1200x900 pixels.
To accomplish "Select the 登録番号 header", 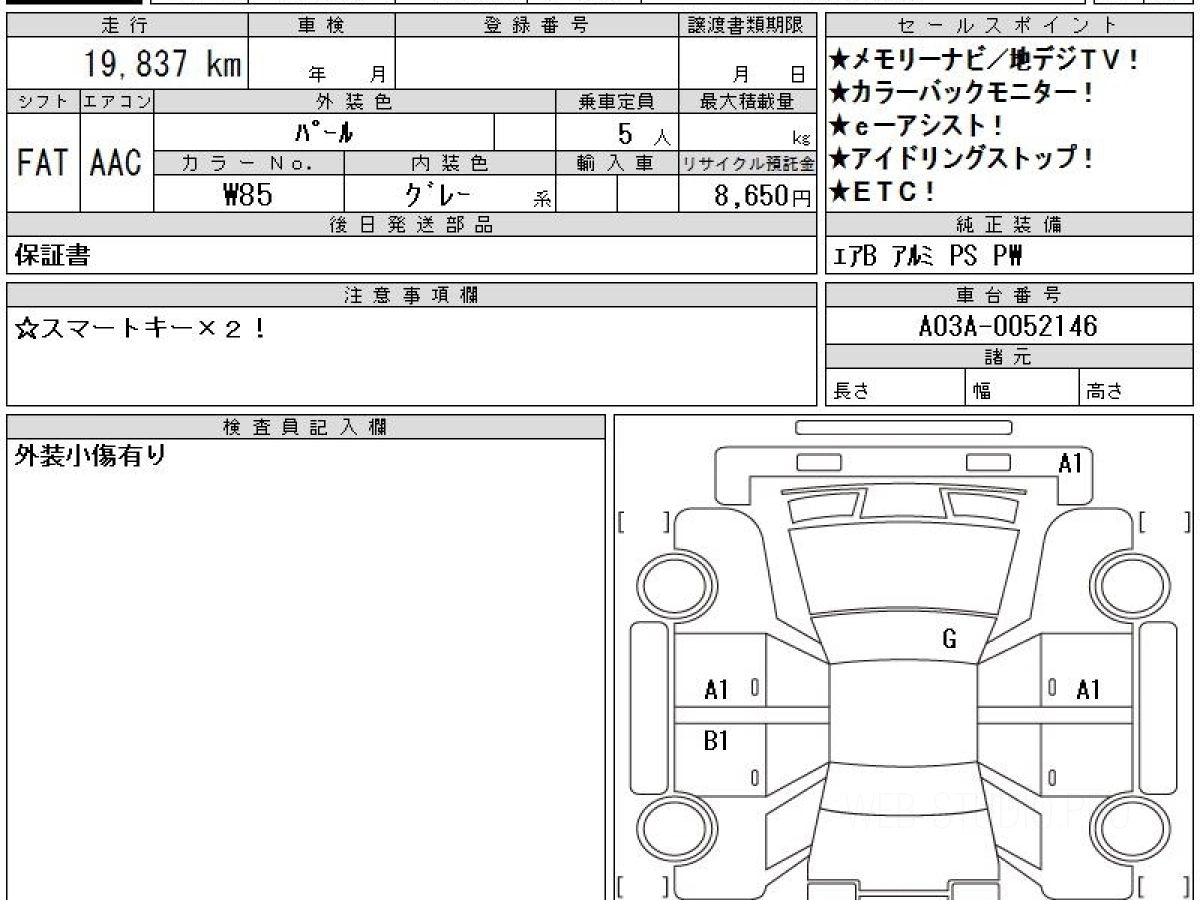I will 537,26.
